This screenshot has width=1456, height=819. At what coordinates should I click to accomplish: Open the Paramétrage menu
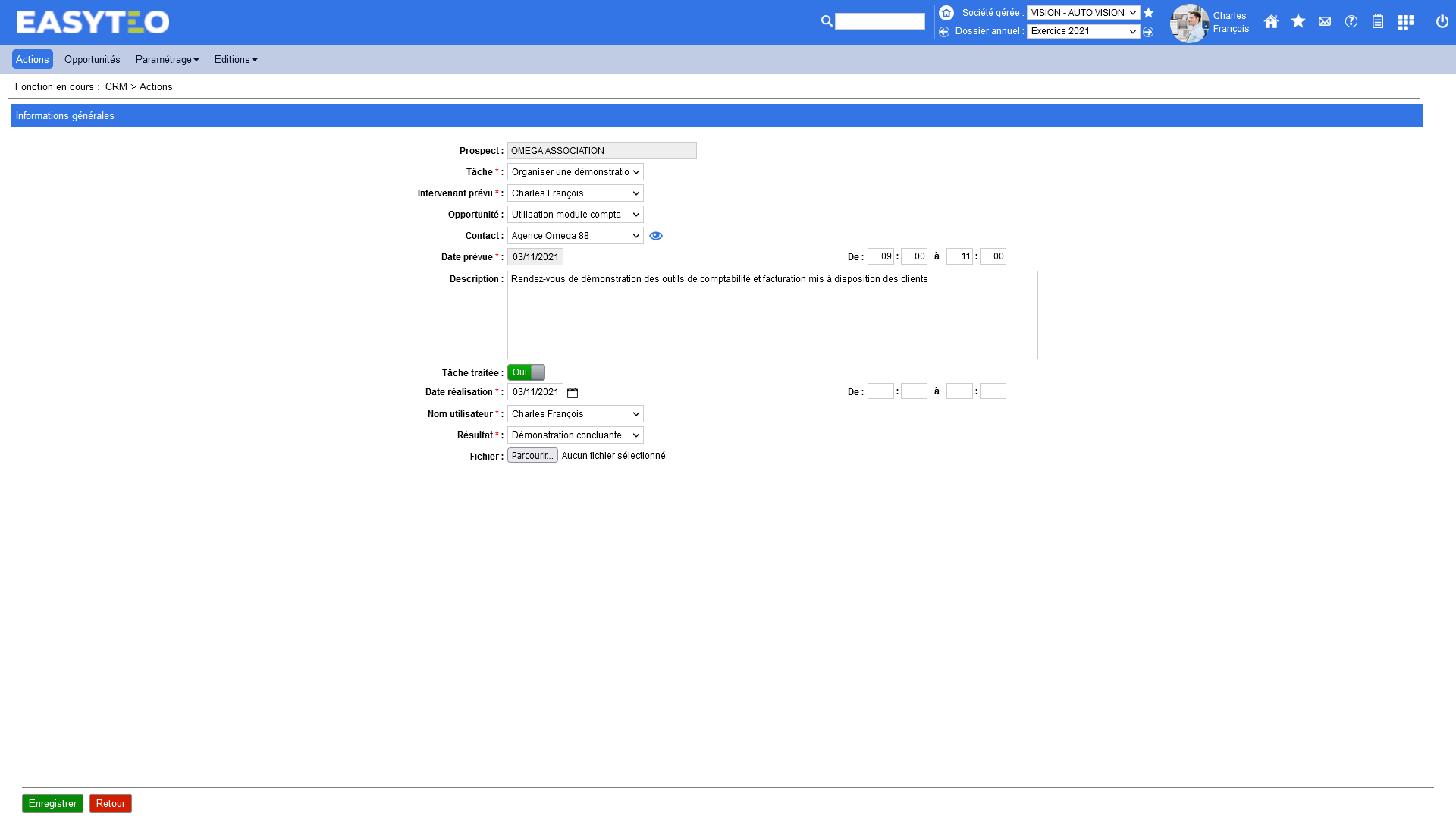tap(167, 60)
